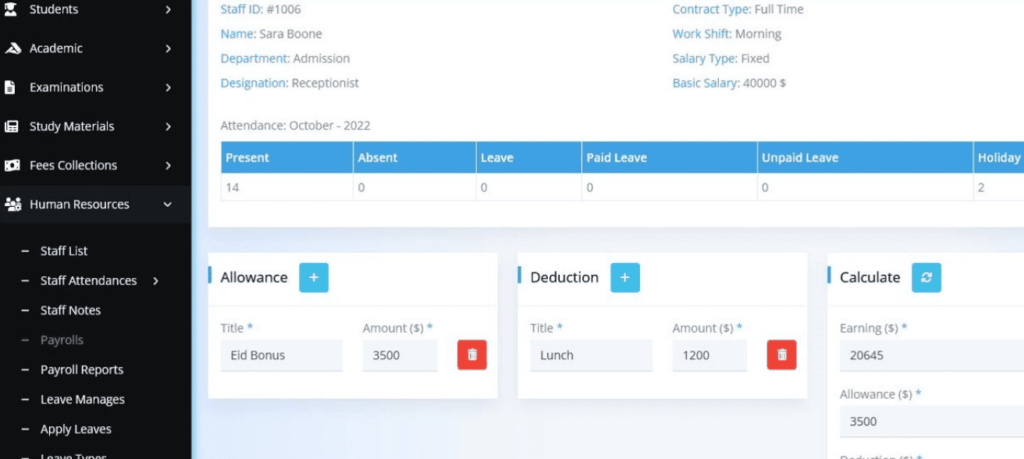Click the Study Materials icon

12,127
